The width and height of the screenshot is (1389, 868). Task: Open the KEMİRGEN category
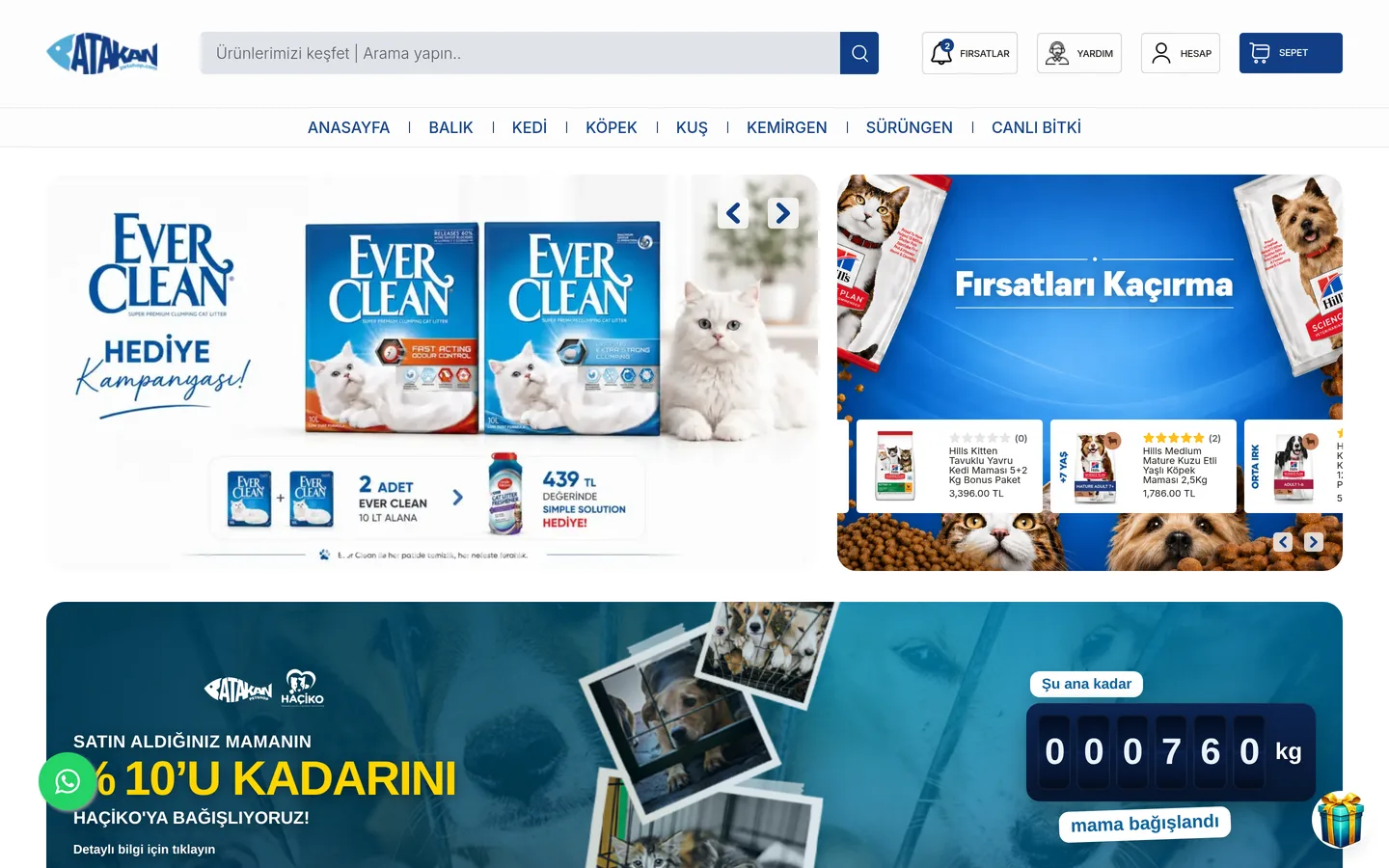pyautogui.click(x=787, y=127)
